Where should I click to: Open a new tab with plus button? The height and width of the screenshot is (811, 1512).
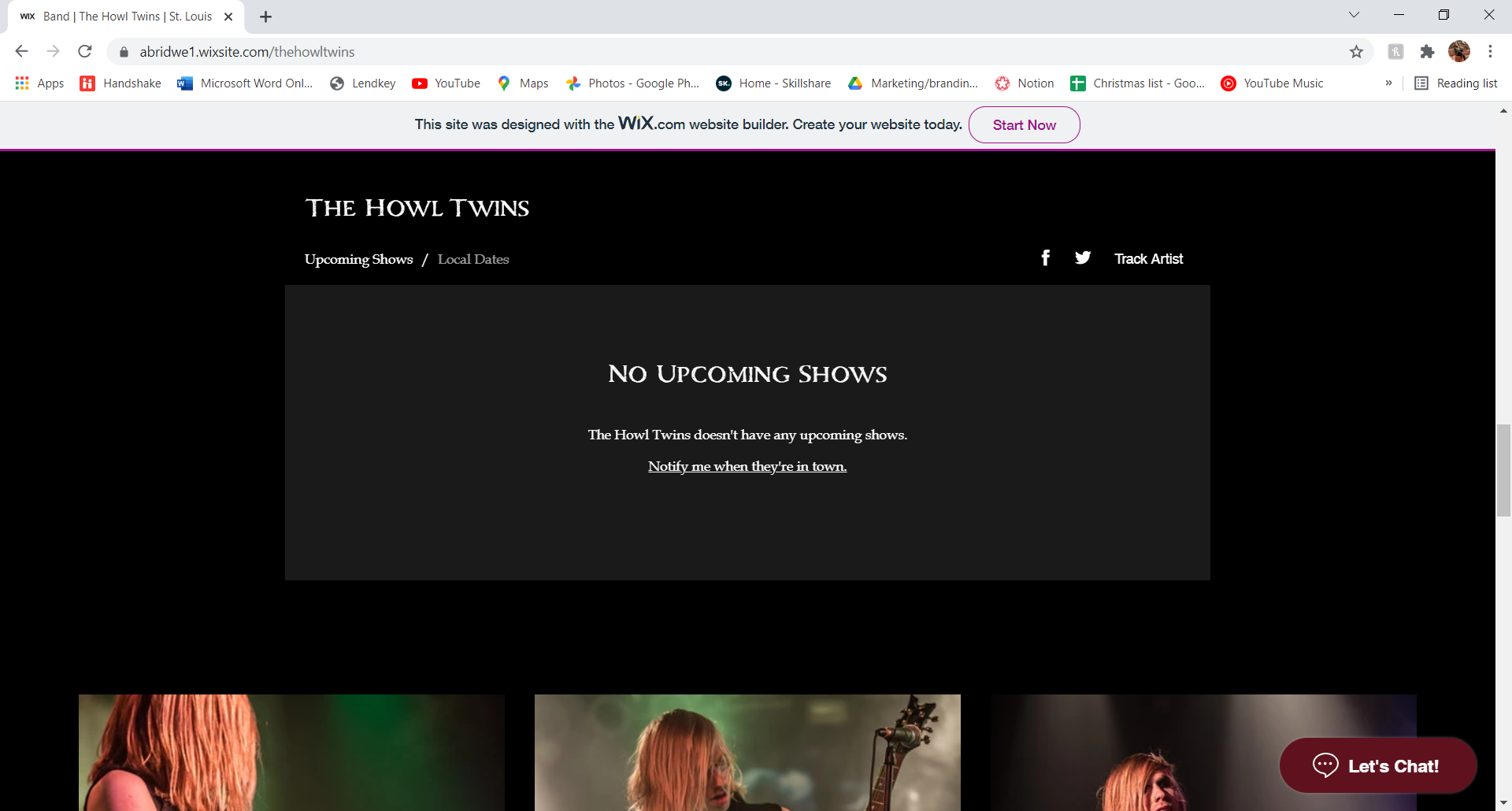click(265, 17)
